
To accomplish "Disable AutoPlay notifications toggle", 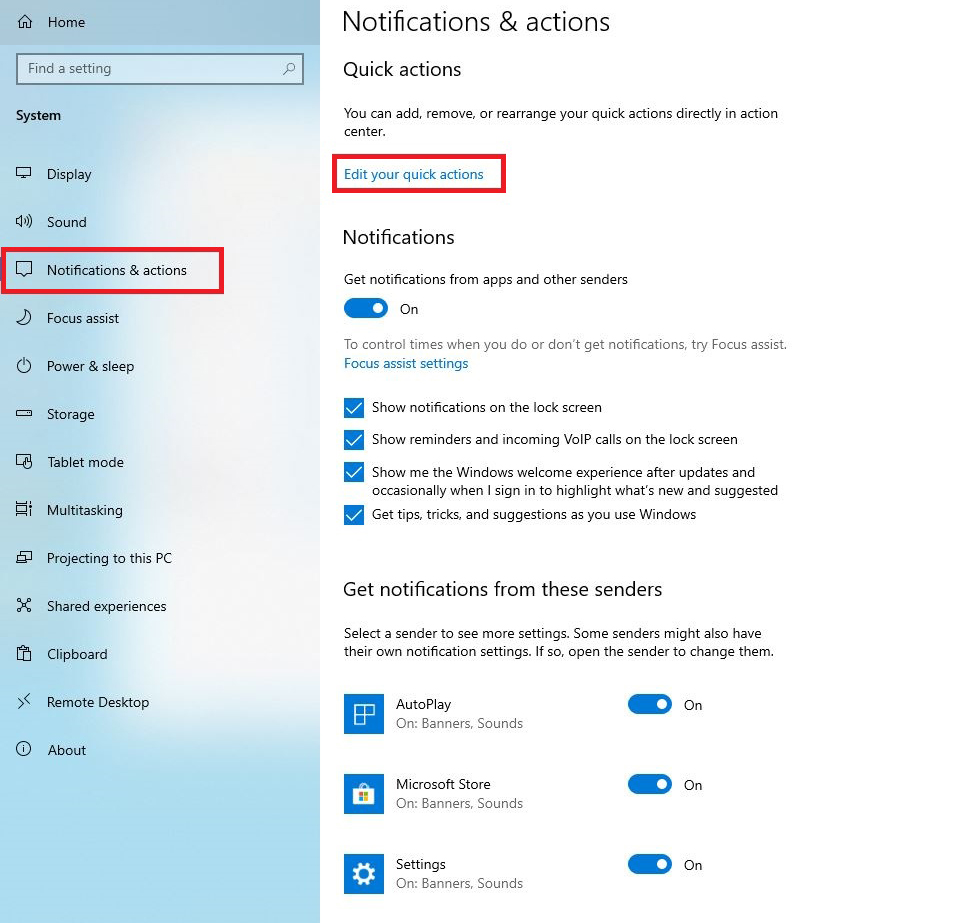I will [x=650, y=705].
